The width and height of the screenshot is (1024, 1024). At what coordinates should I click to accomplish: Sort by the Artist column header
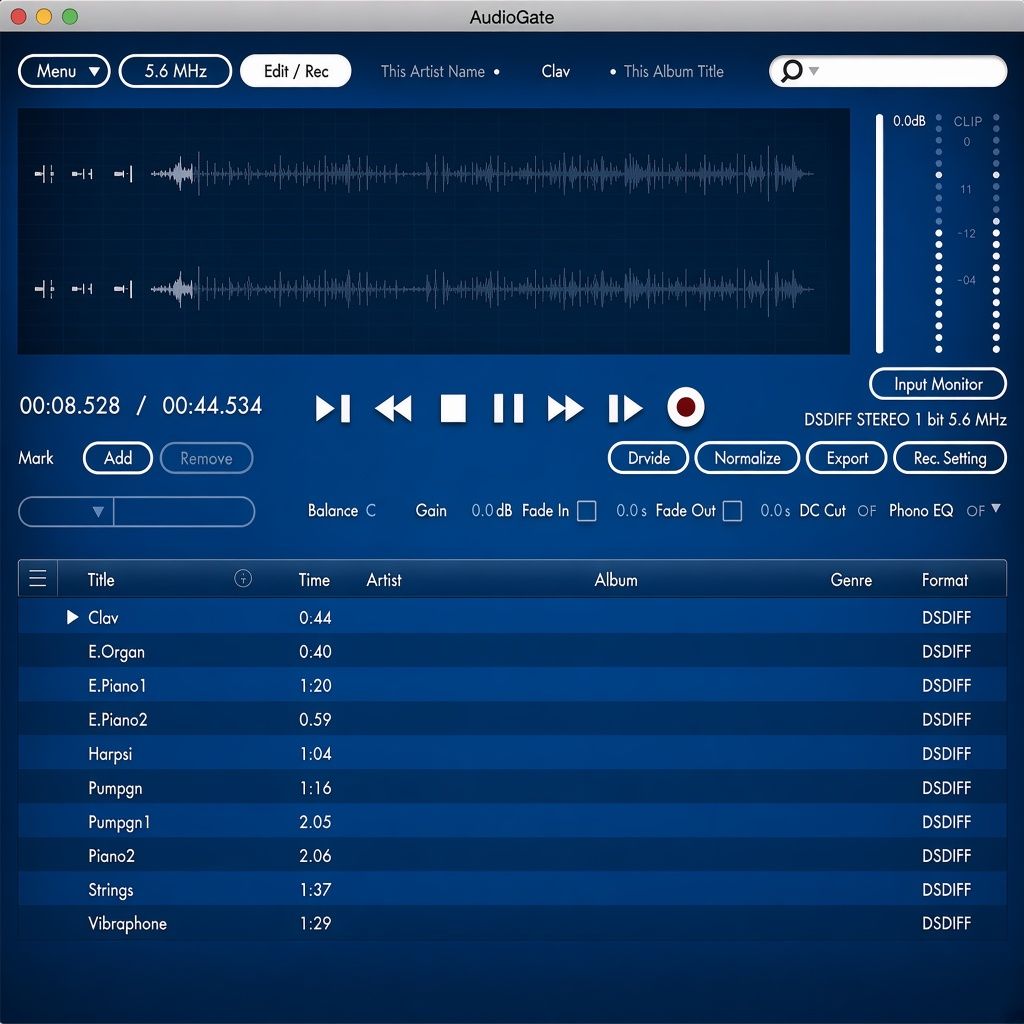384,579
